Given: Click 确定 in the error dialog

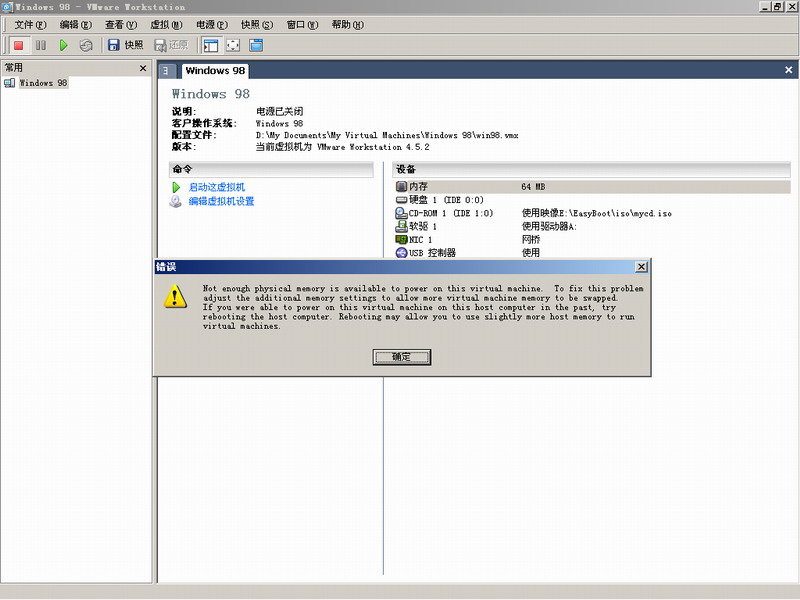Looking at the screenshot, I should [402, 357].
